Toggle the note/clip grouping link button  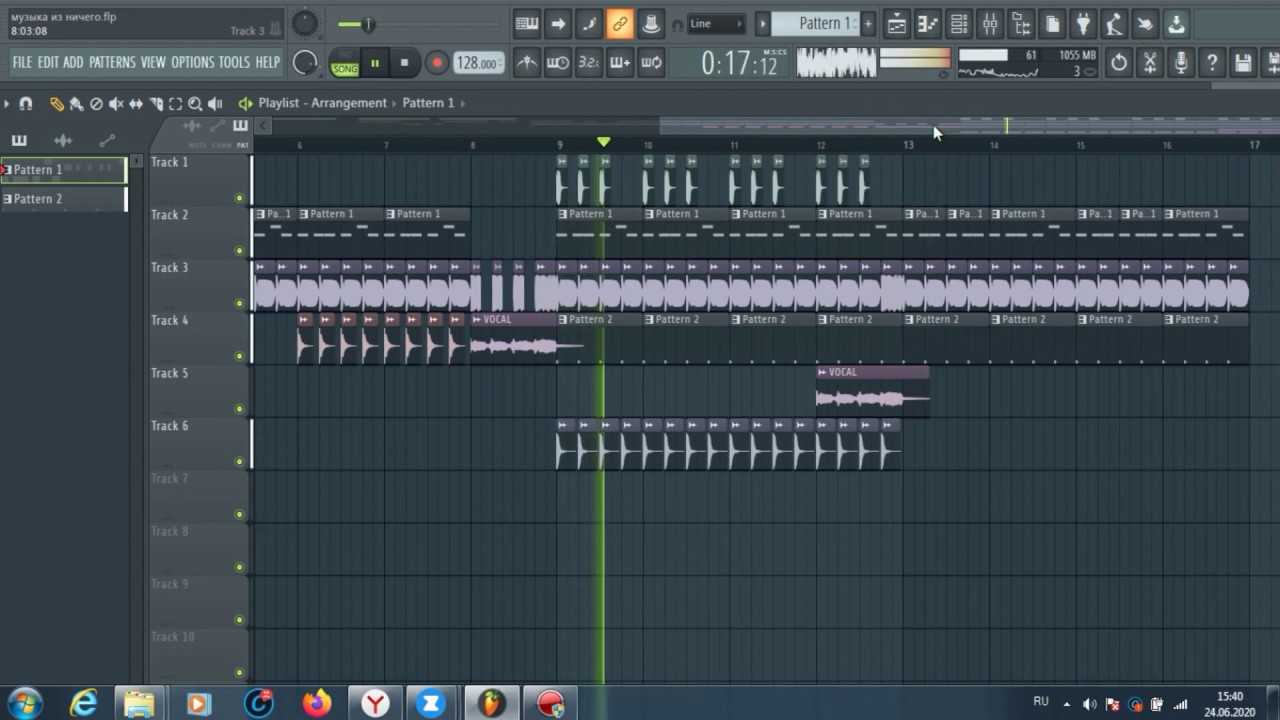[620, 24]
